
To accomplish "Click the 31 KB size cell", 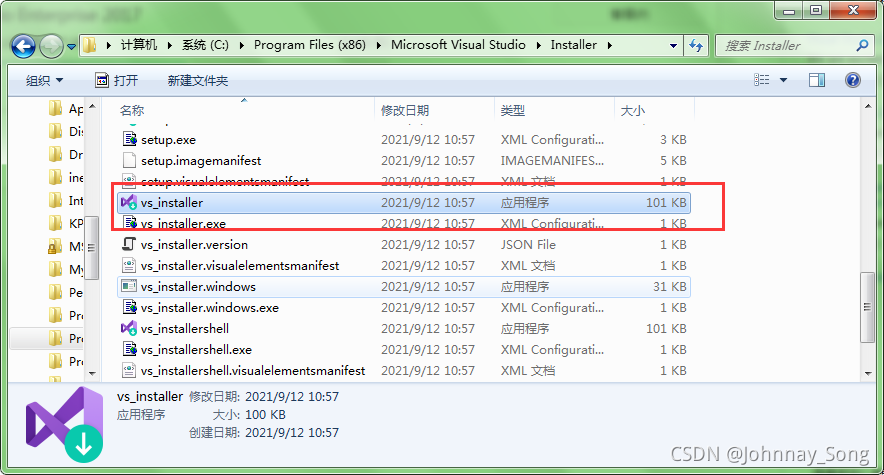I will tap(670, 286).
